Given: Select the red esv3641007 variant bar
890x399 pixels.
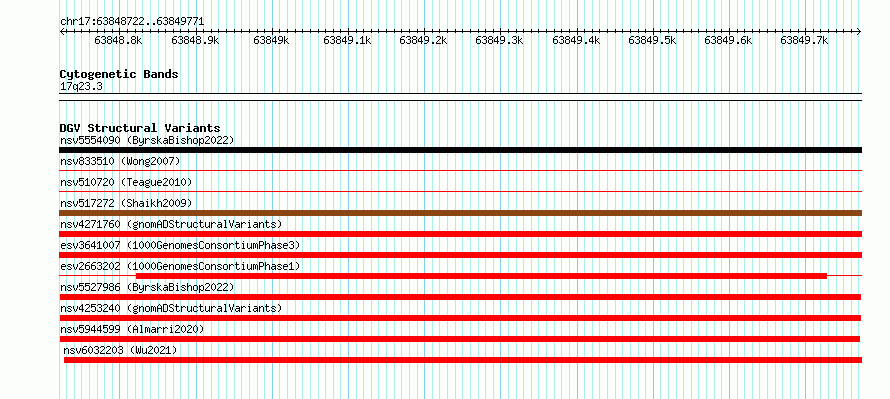Looking at the screenshot, I should click(460, 255).
